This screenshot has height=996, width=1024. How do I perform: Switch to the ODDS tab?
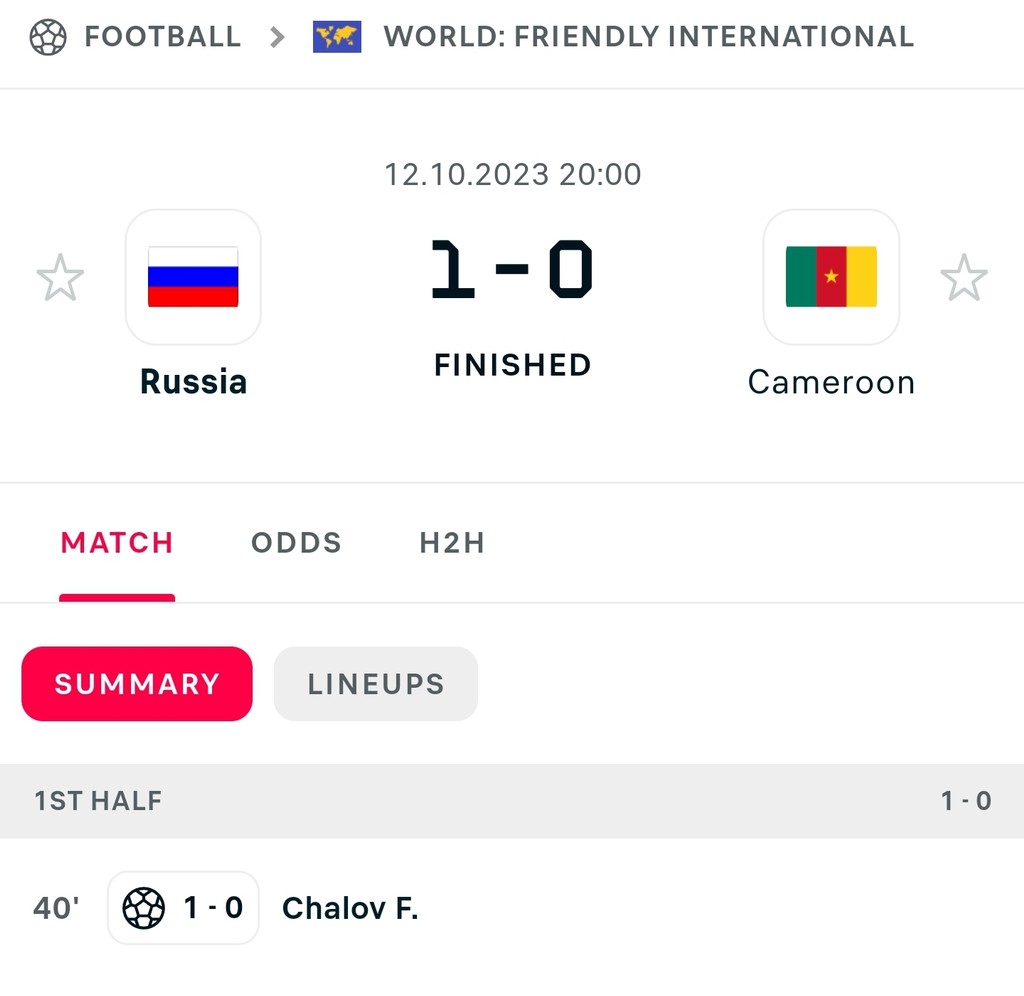pos(296,543)
